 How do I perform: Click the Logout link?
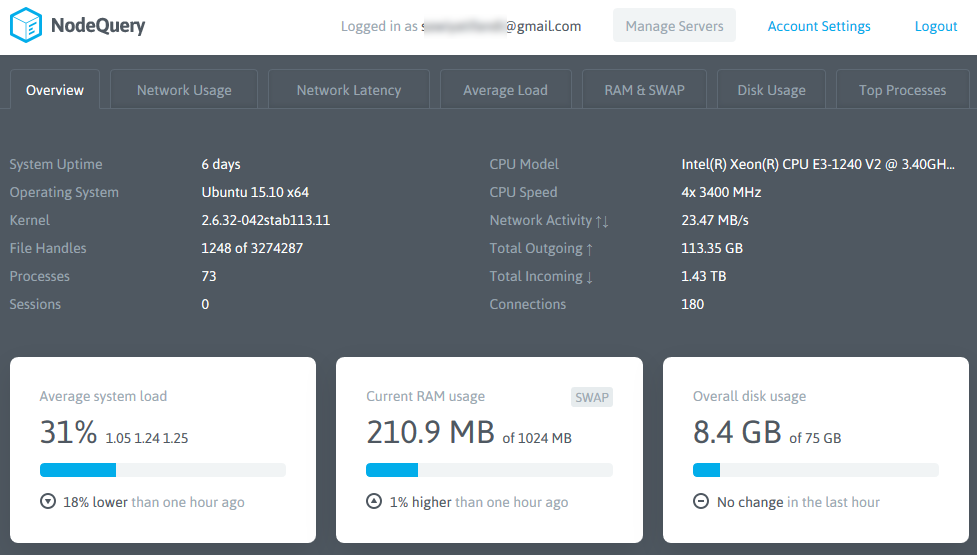(x=935, y=26)
